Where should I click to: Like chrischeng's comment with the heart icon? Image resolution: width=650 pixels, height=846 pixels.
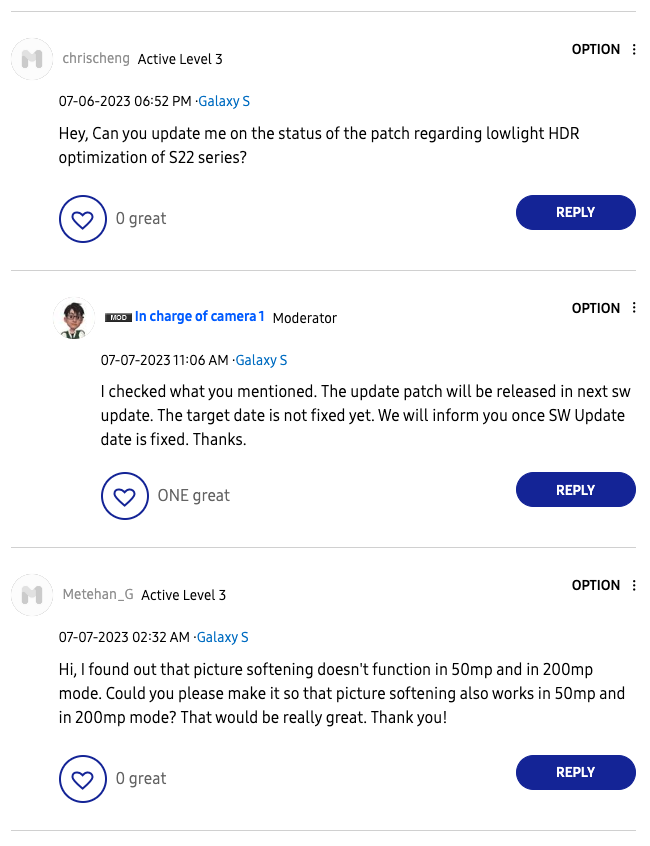83,219
